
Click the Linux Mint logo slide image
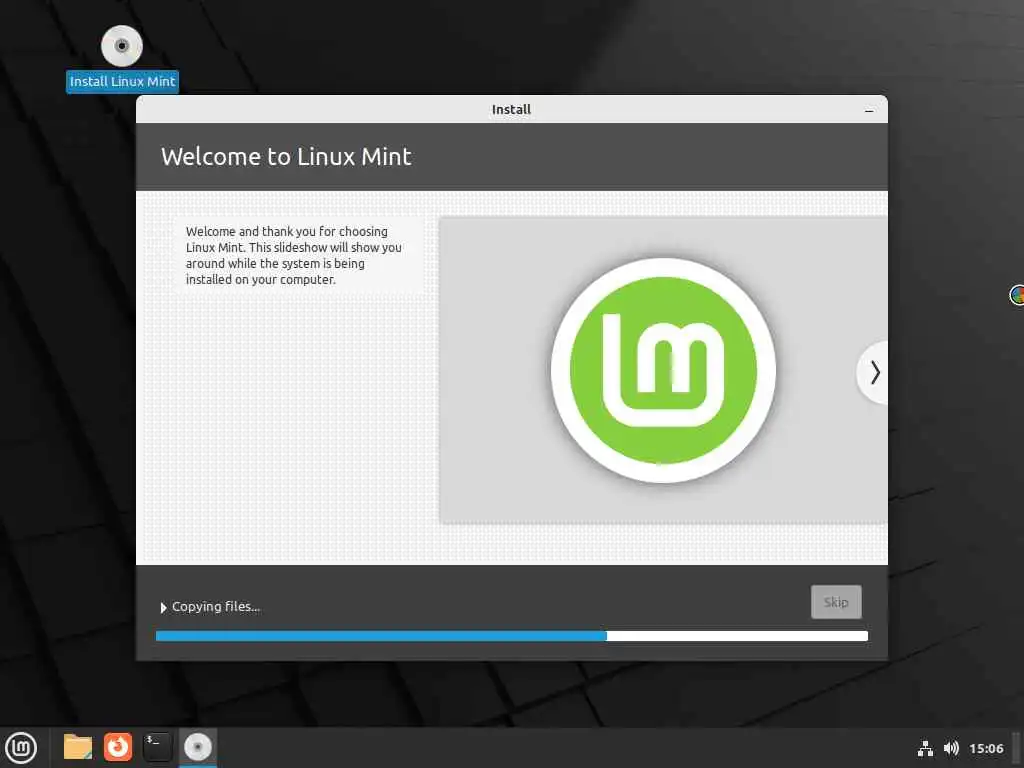pos(664,370)
